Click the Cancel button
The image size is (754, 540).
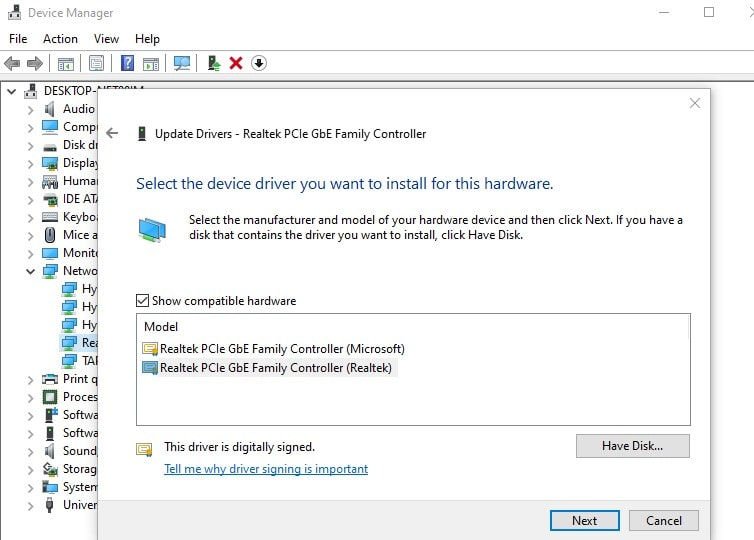coord(664,520)
